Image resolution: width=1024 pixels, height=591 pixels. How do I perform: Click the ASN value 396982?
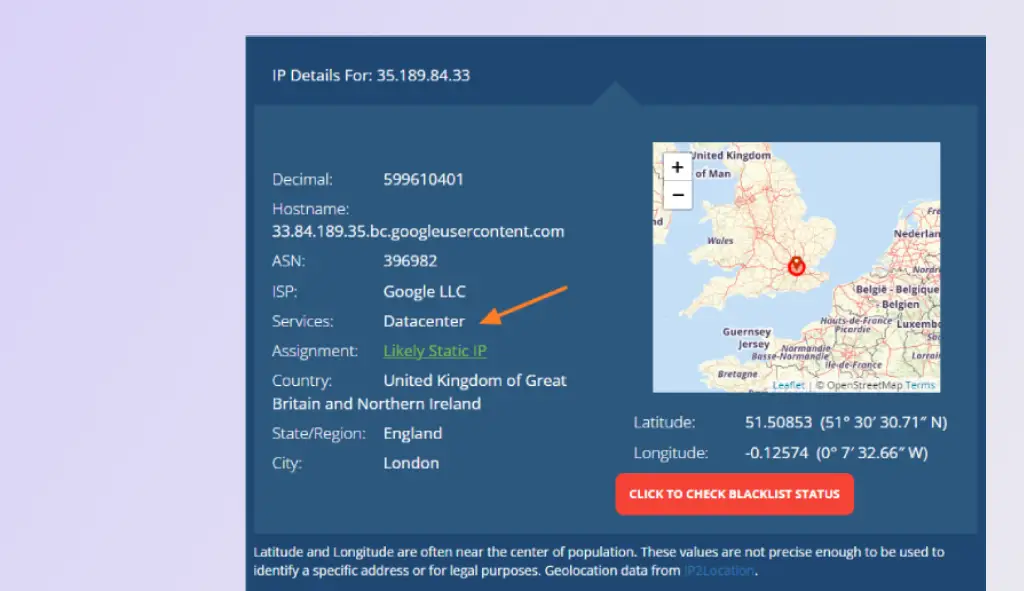point(410,261)
